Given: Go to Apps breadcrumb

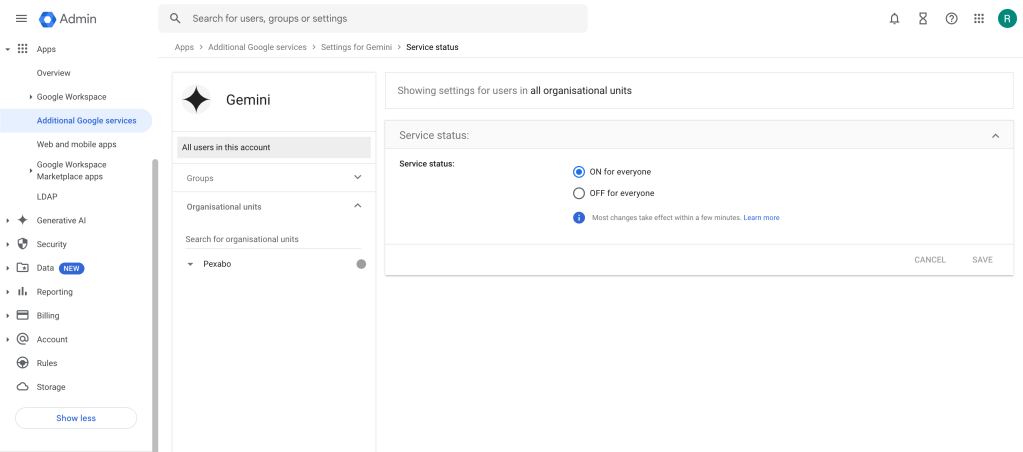Looking at the screenshot, I should click(x=184, y=47).
